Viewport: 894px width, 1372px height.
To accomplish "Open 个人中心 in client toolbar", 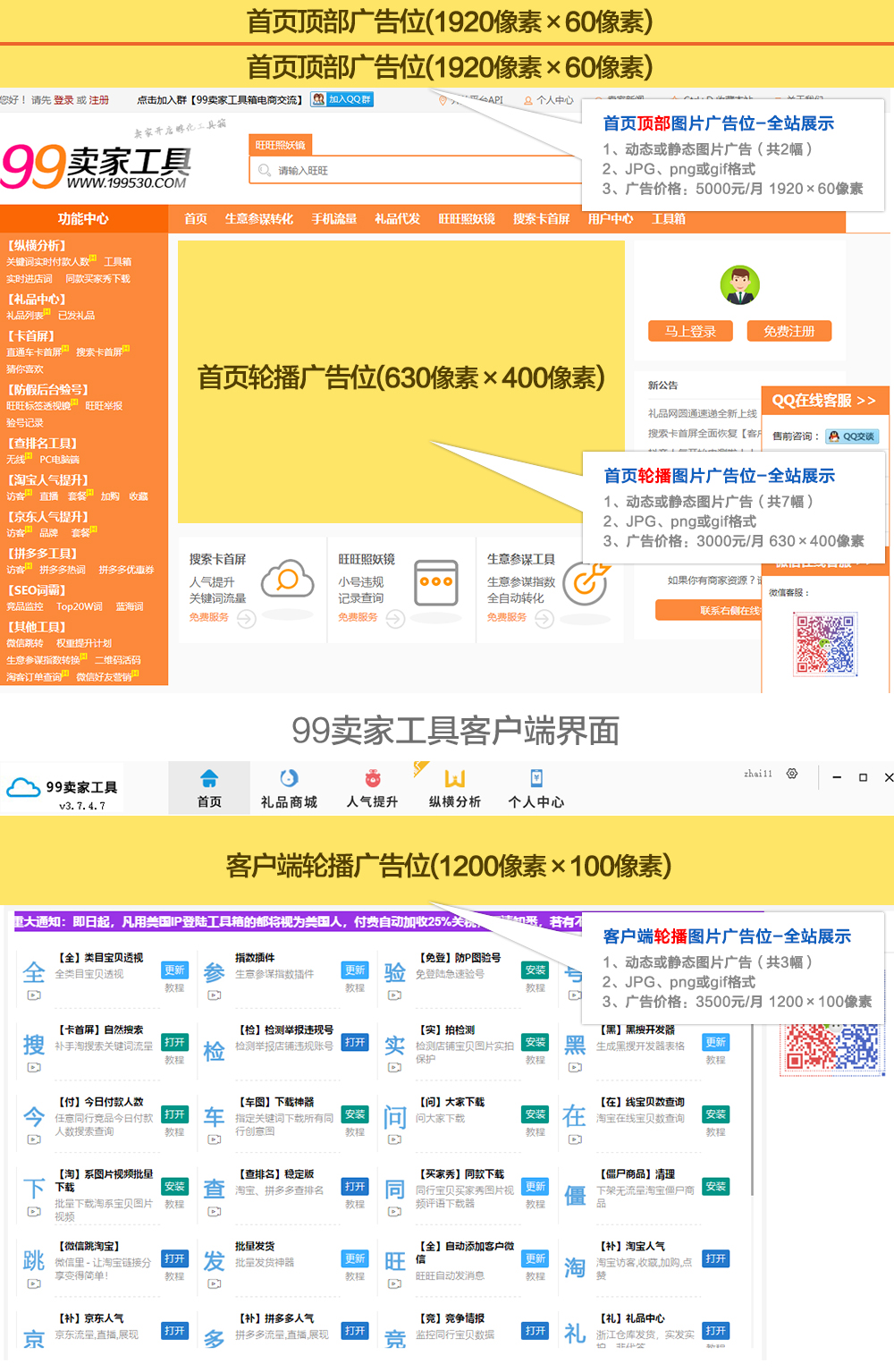I will (x=536, y=788).
